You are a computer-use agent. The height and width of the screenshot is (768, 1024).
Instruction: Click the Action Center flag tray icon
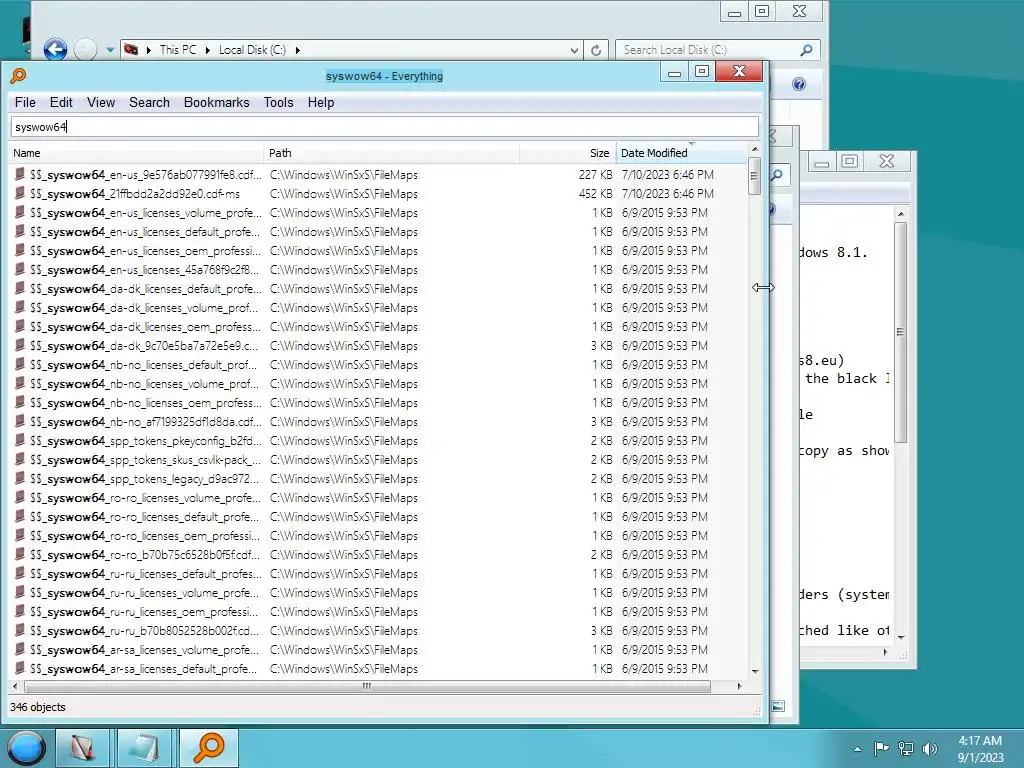point(881,748)
